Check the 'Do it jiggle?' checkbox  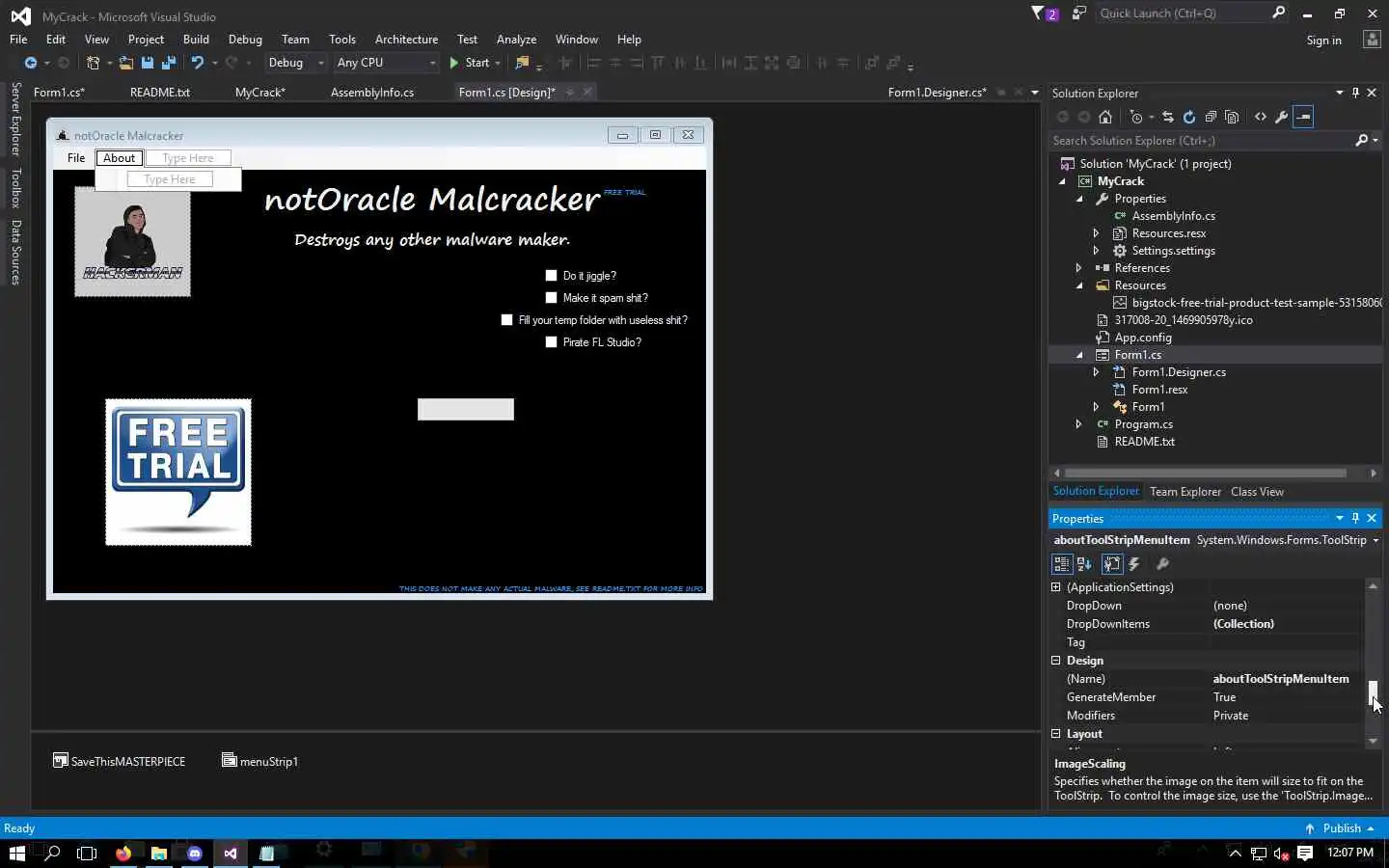551,276
